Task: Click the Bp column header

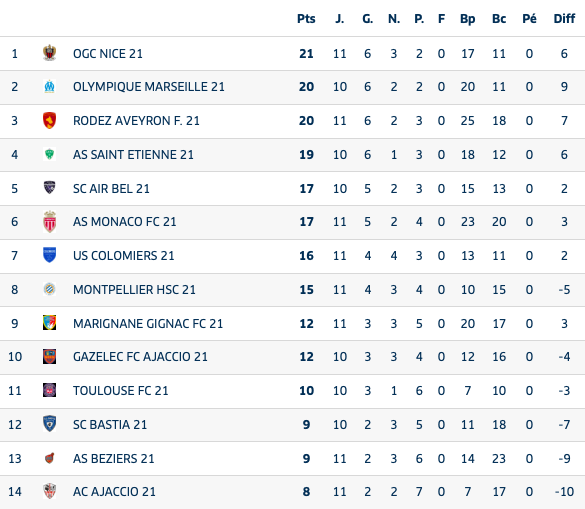Action: click(467, 19)
